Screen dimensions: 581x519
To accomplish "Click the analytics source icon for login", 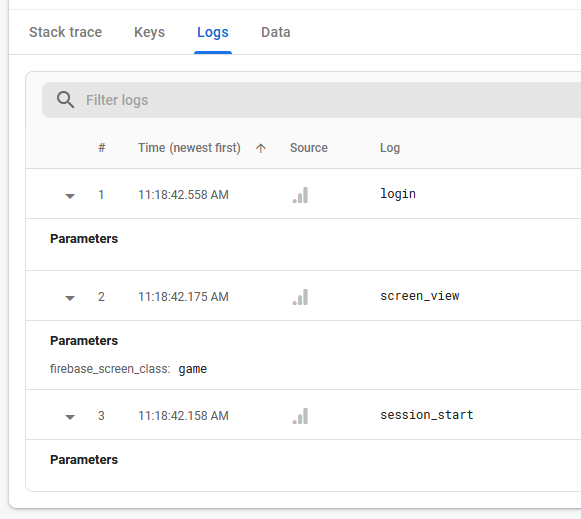I will (300, 195).
